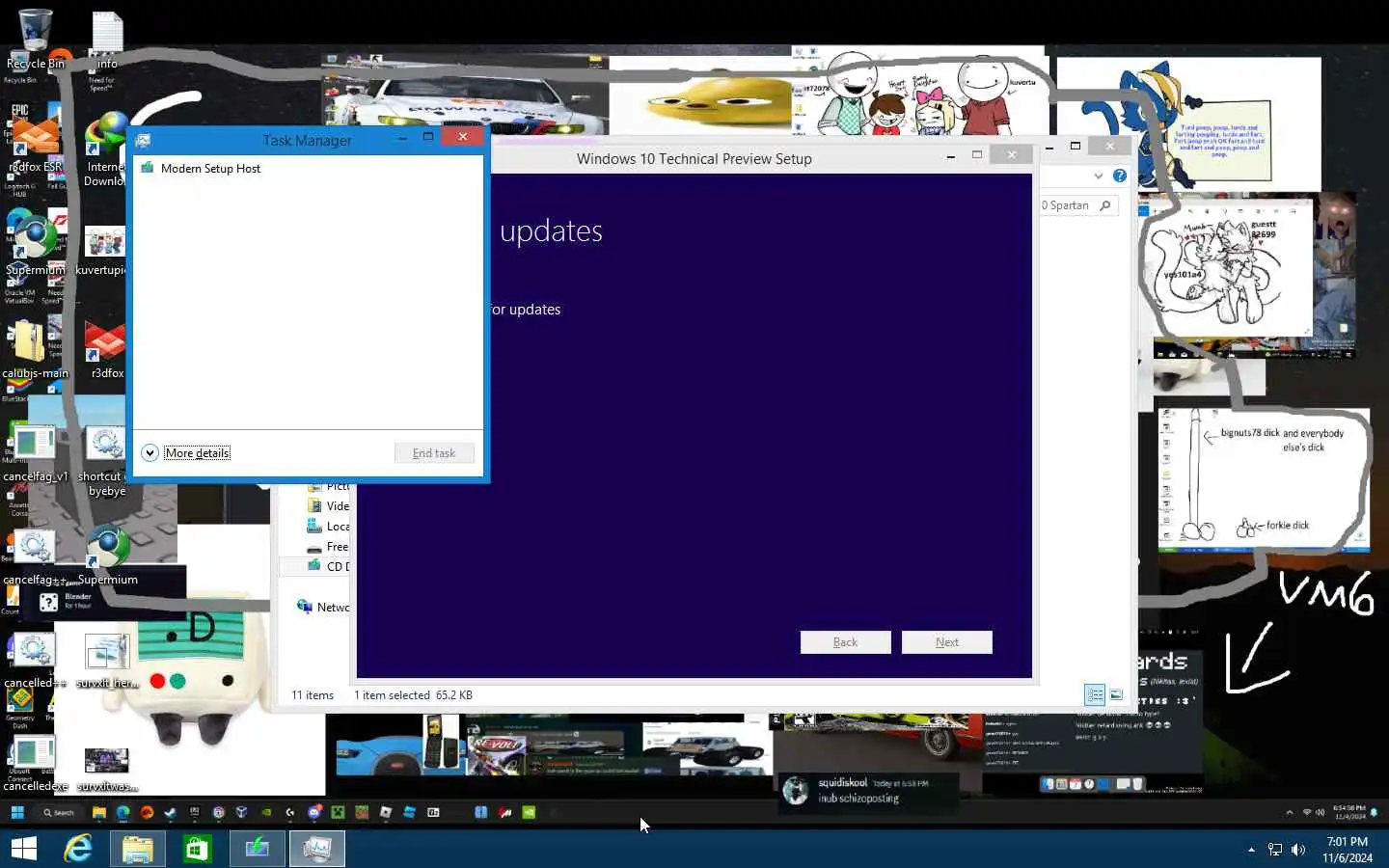Expand More details in Task Manager

coord(186,453)
